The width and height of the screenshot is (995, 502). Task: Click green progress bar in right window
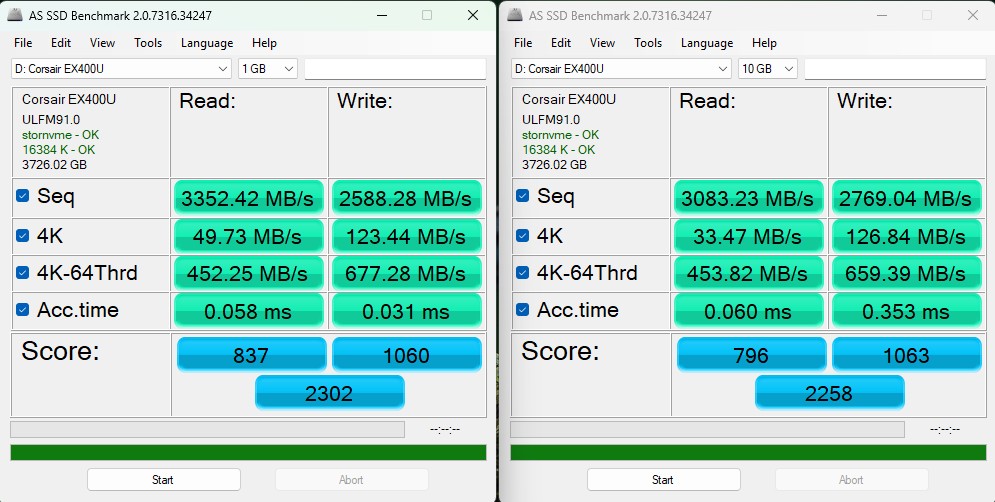click(748, 452)
